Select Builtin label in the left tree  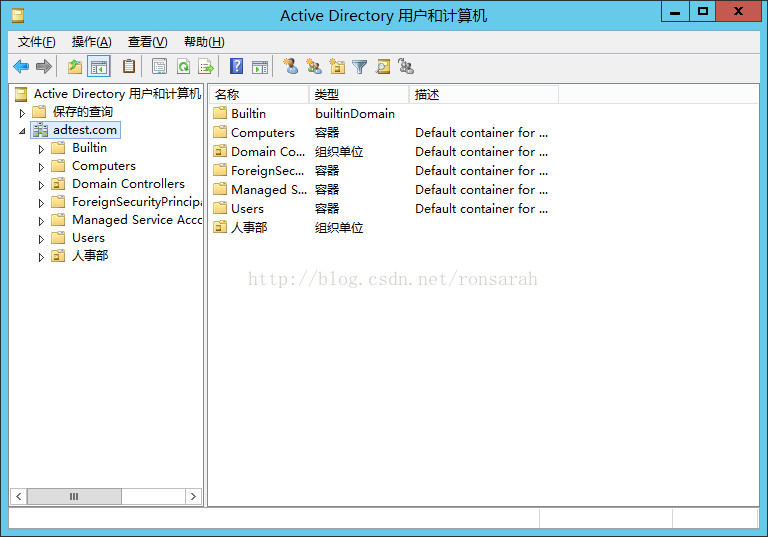pos(89,148)
